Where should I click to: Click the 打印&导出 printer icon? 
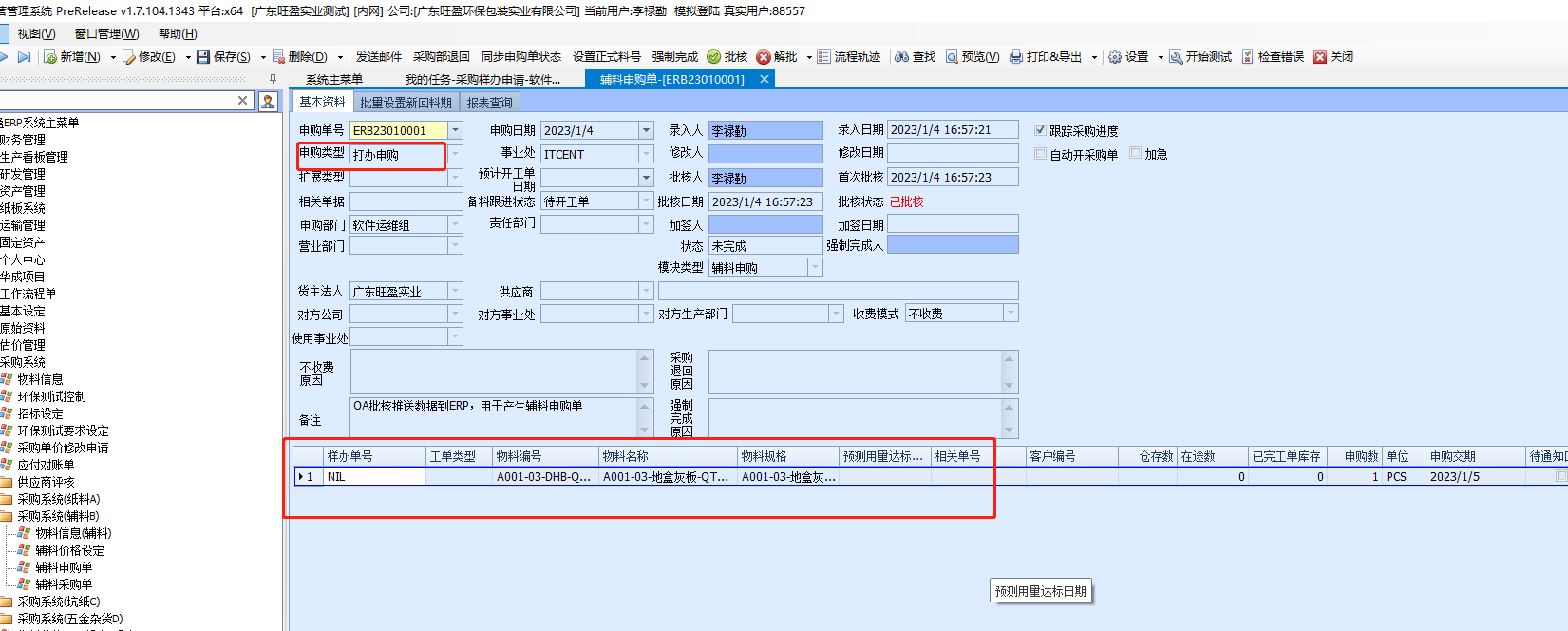[x=1016, y=57]
